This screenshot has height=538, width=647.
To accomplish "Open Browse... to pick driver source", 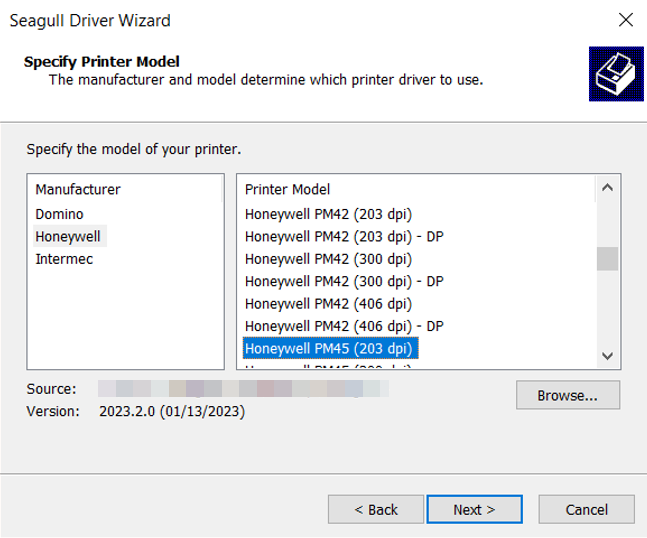I will (568, 395).
